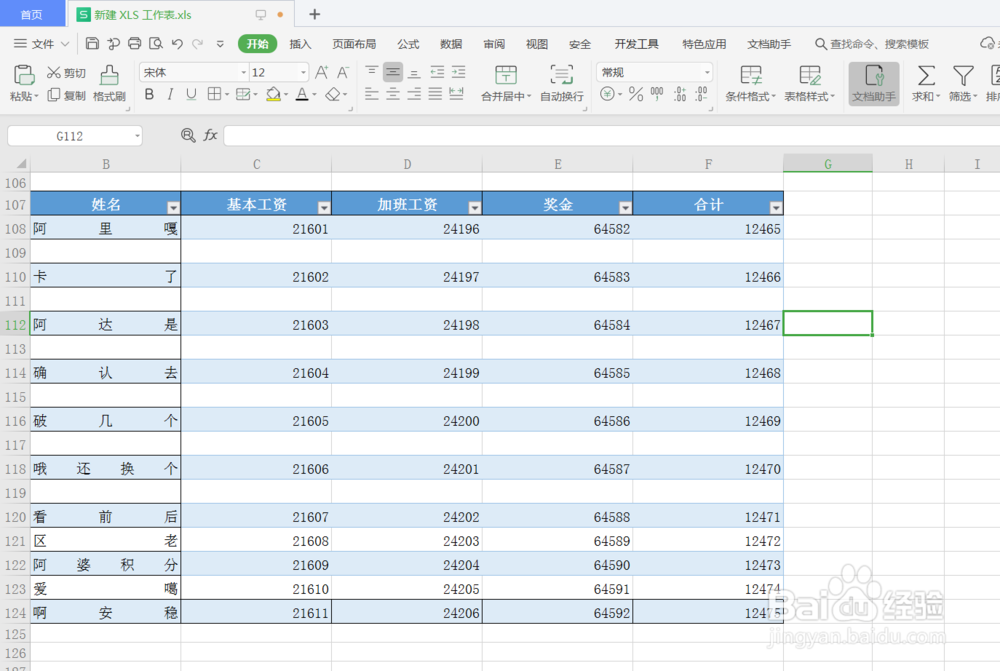Click the formula bar input
The height and width of the screenshot is (671, 1000).
[611, 136]
